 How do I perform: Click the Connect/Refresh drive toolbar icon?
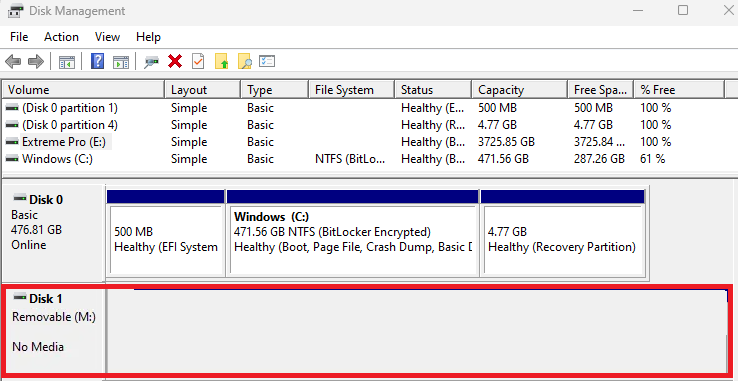(x=151, y=62)
